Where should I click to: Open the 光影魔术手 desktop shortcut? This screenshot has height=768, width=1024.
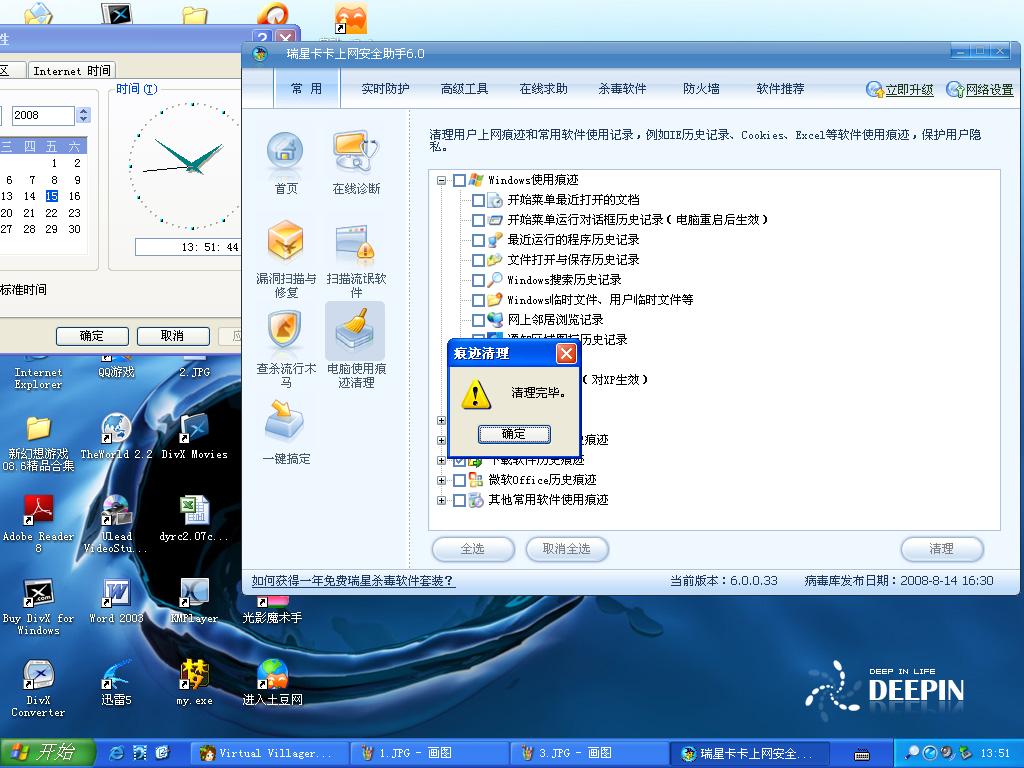[x=272, y=609]
